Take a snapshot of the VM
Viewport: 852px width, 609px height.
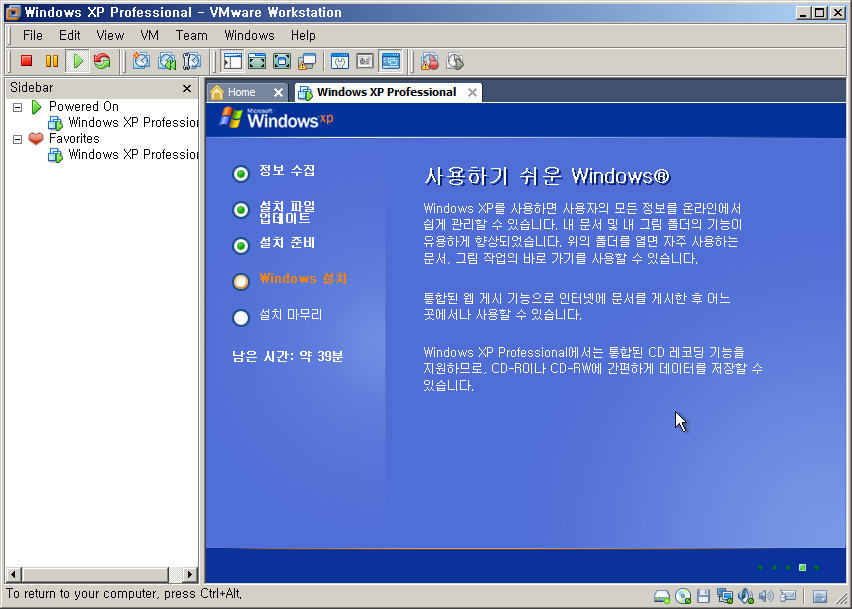click(141, 62)
